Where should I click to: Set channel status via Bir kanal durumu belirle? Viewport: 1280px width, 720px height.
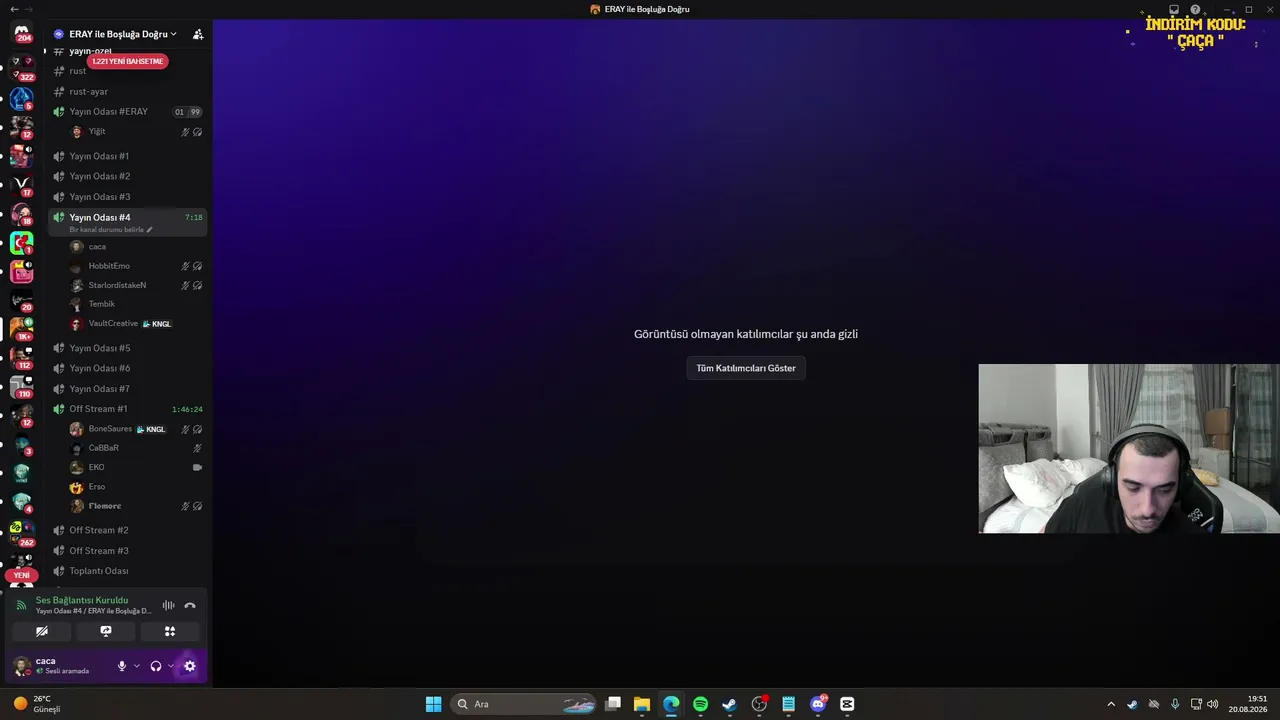click(111, 230)
